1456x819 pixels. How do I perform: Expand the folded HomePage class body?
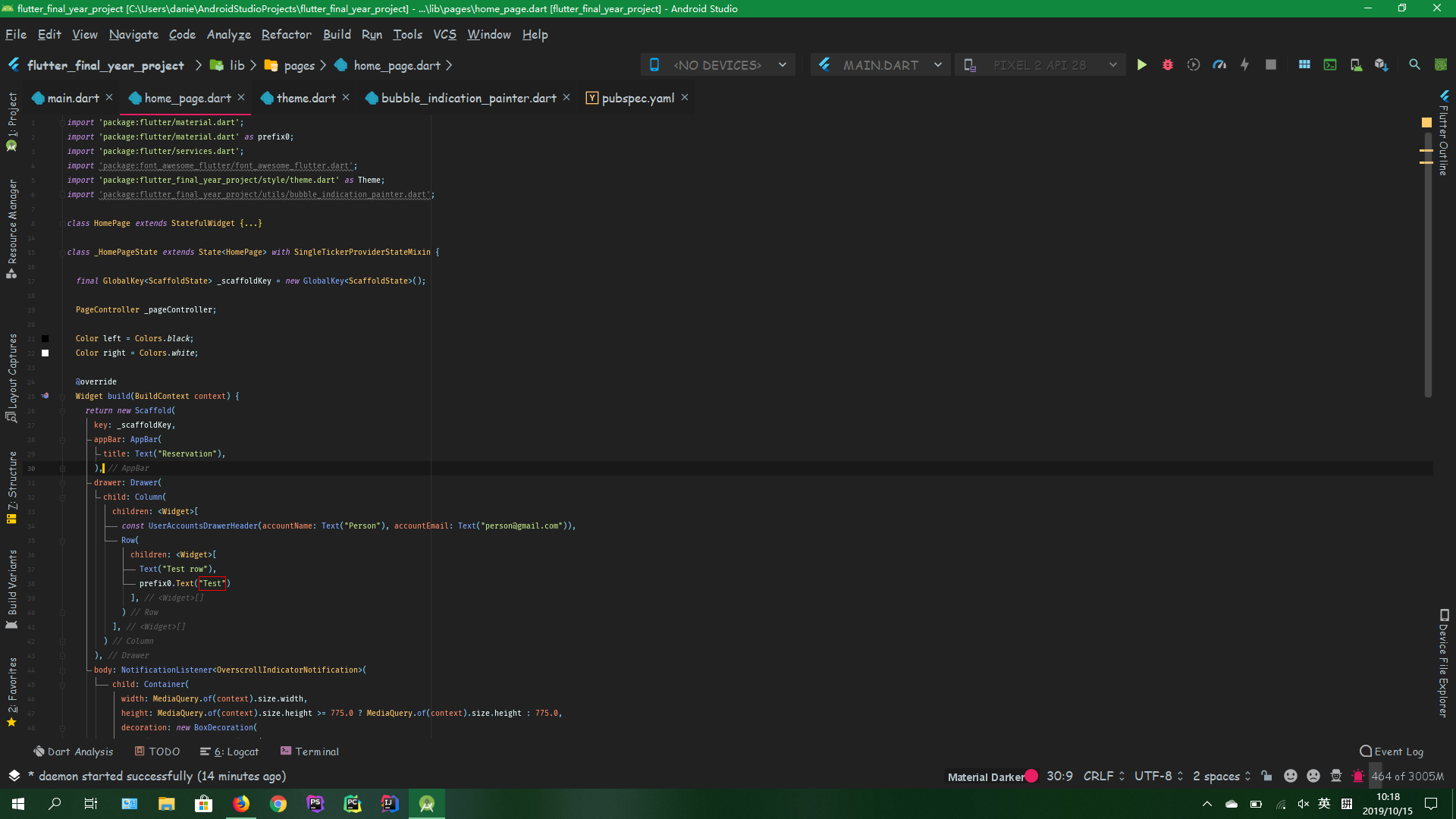click(250, 223)
